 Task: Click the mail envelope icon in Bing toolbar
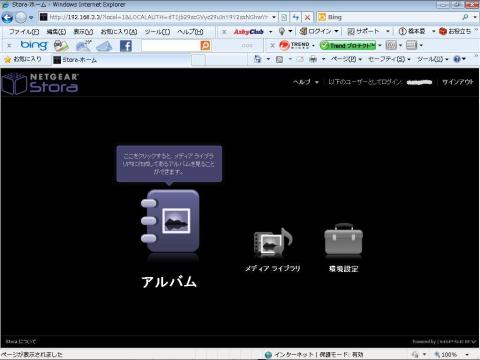coord(104,46)
